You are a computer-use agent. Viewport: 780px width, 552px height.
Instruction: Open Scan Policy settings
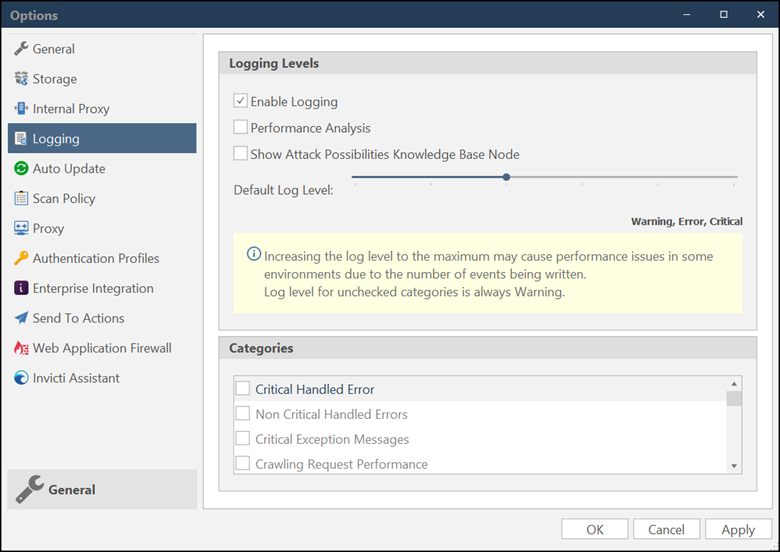pos(102,198)
